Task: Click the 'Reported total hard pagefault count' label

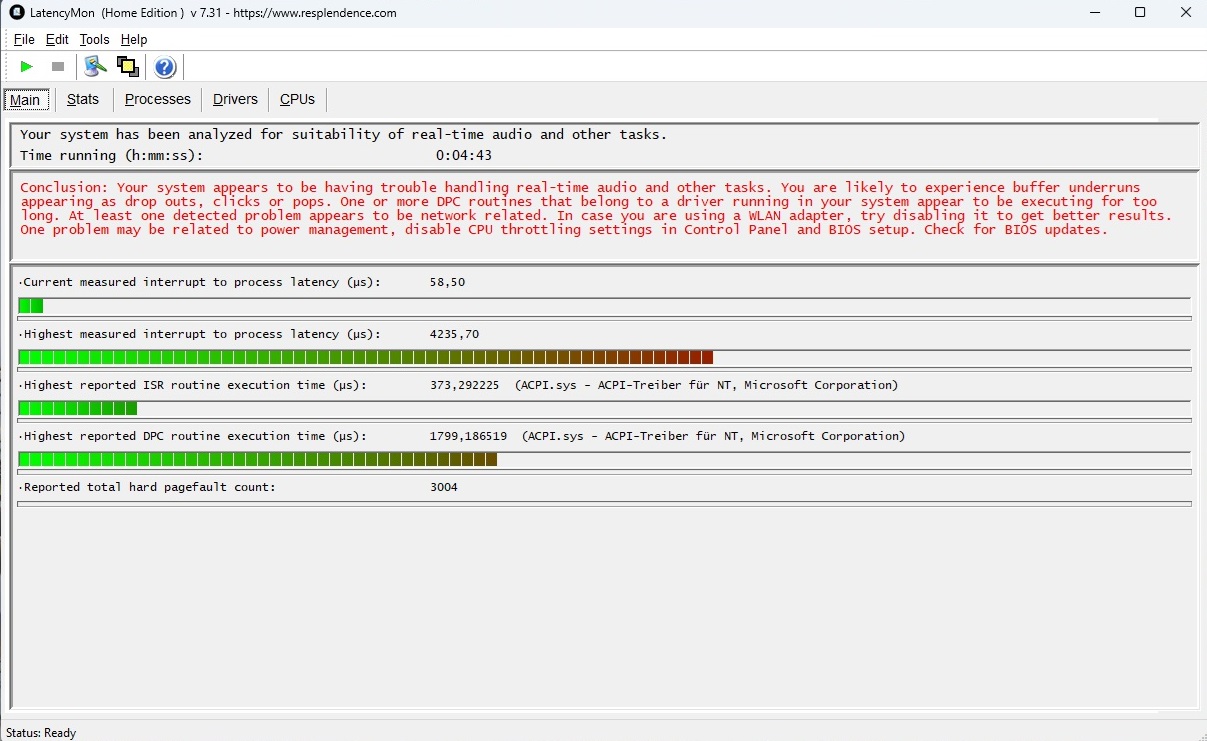Action: coord(148,487)
